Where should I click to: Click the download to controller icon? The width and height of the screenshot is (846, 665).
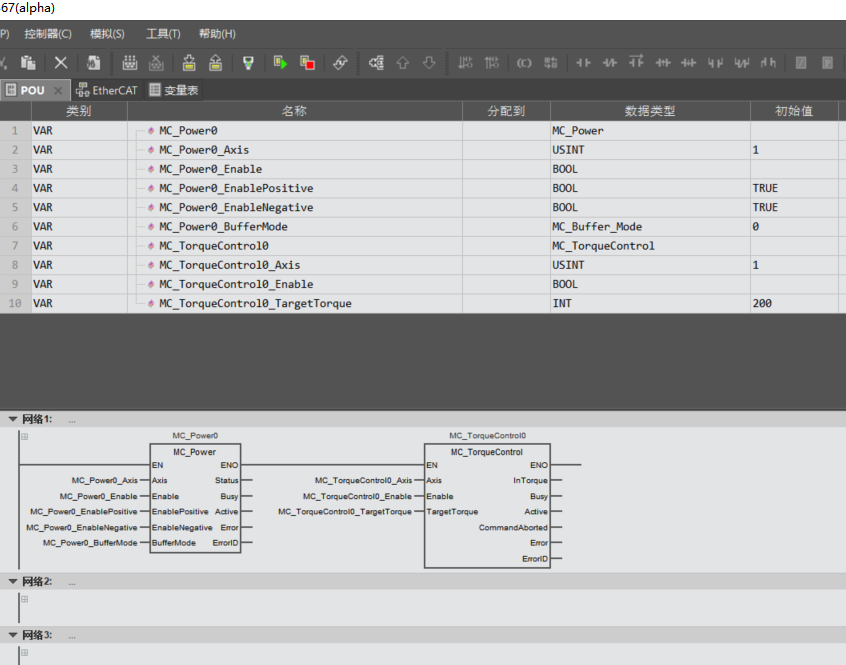[189, 62]
